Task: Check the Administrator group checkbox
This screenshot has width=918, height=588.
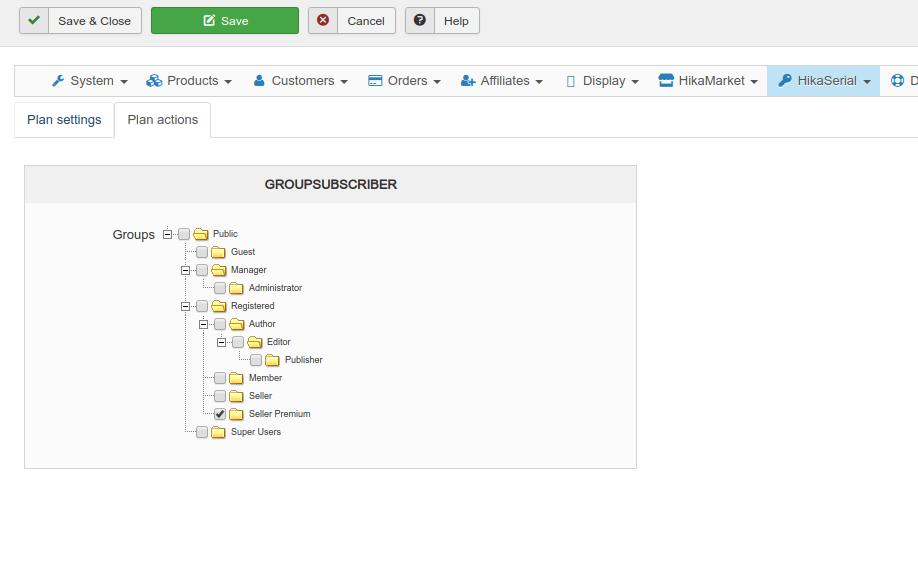Action: coord(220,288)
